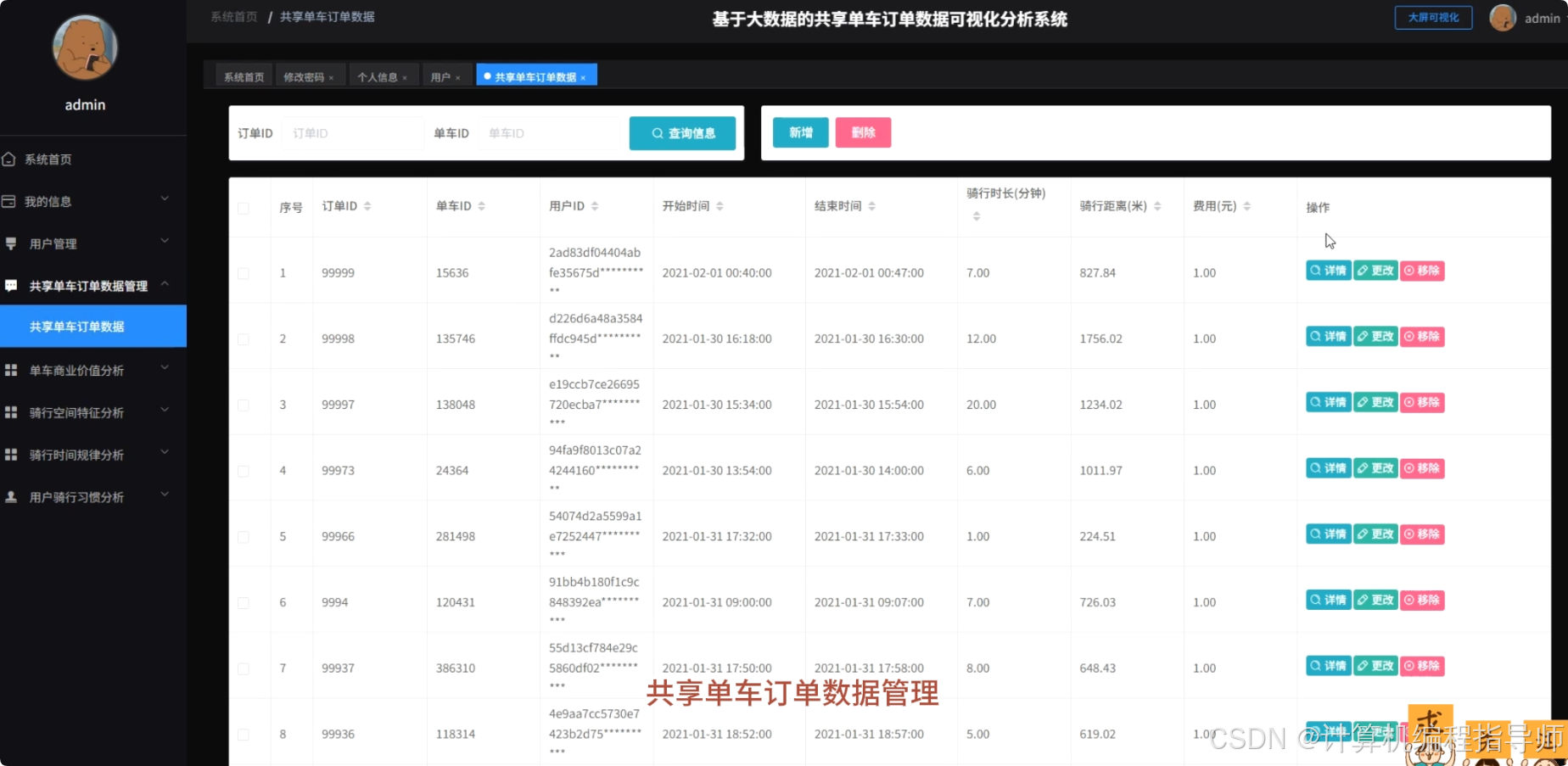
Task: Check the row for order 99973
Action: click(x=244, y=471)
